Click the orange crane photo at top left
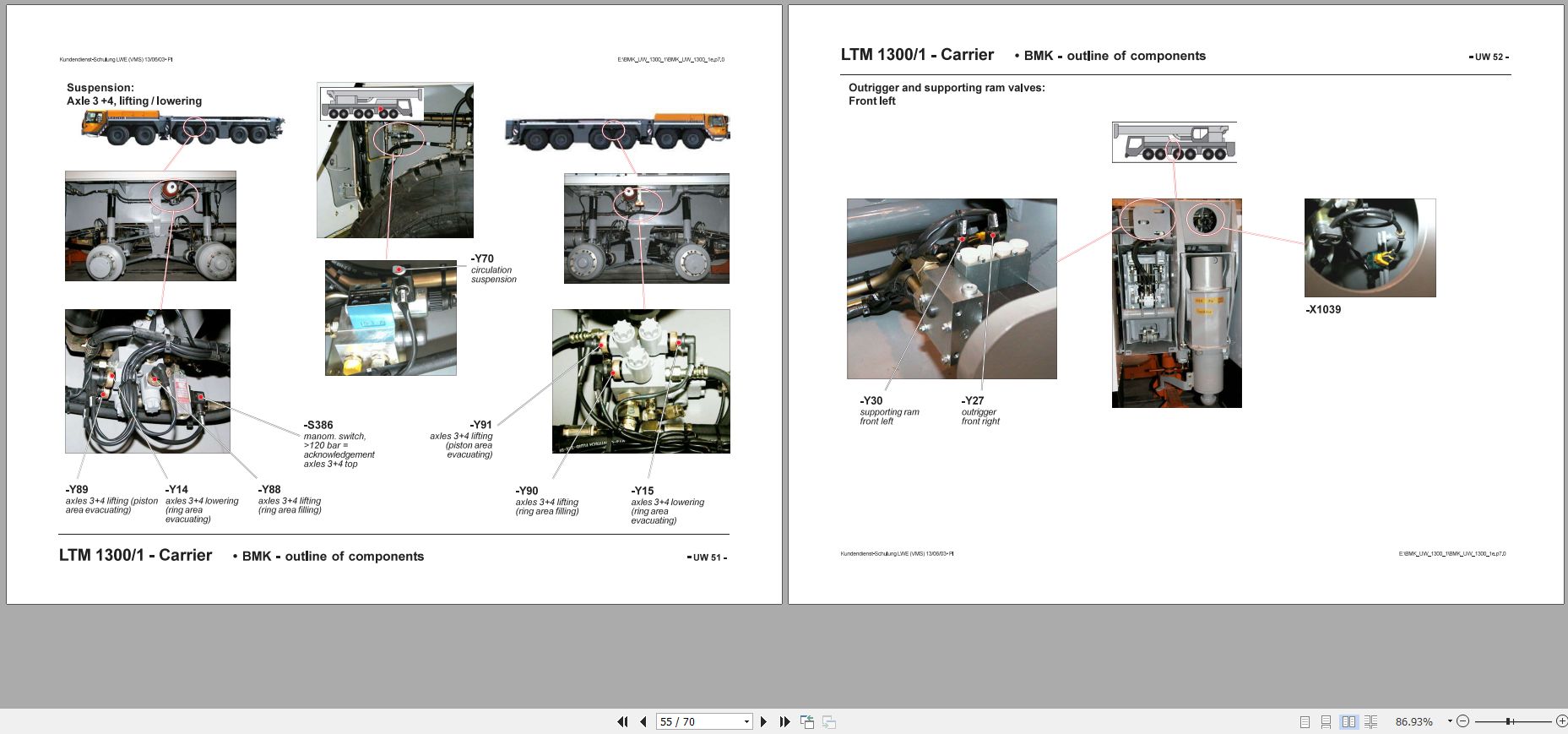 click(x=183, y=128)
